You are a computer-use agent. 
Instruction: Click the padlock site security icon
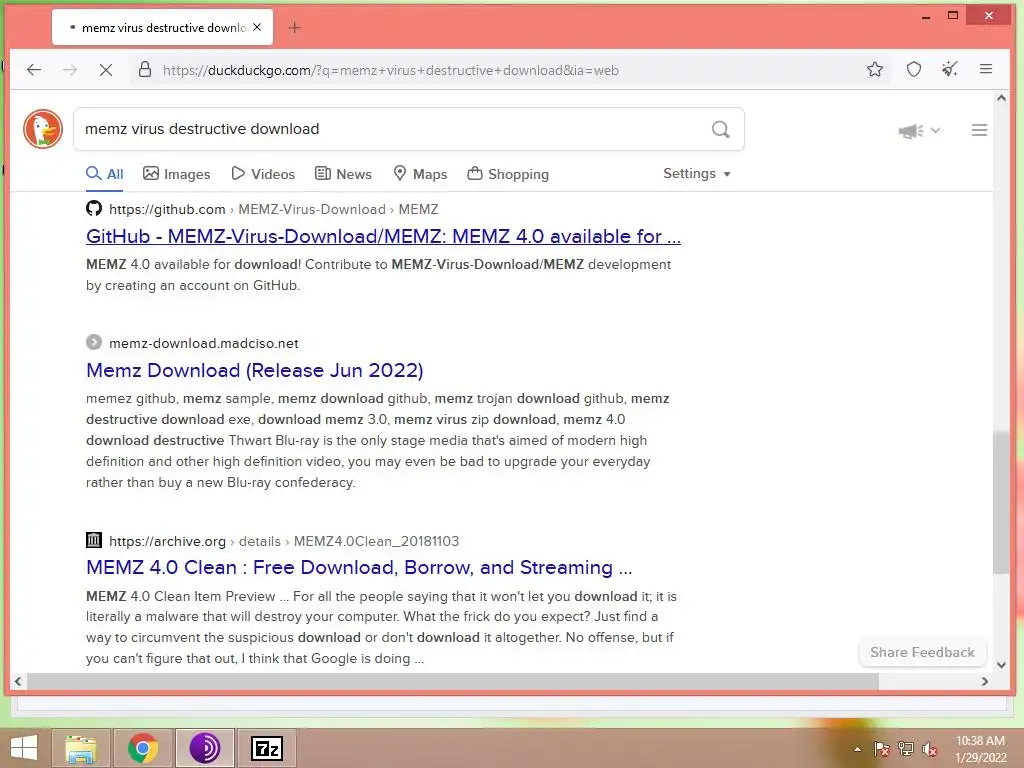tap(145, 70)
